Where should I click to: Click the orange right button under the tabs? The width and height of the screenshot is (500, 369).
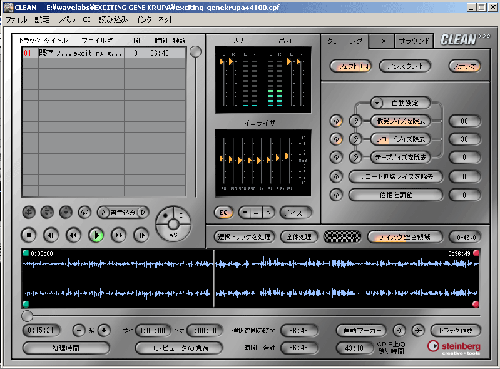[x=465, y=66]
